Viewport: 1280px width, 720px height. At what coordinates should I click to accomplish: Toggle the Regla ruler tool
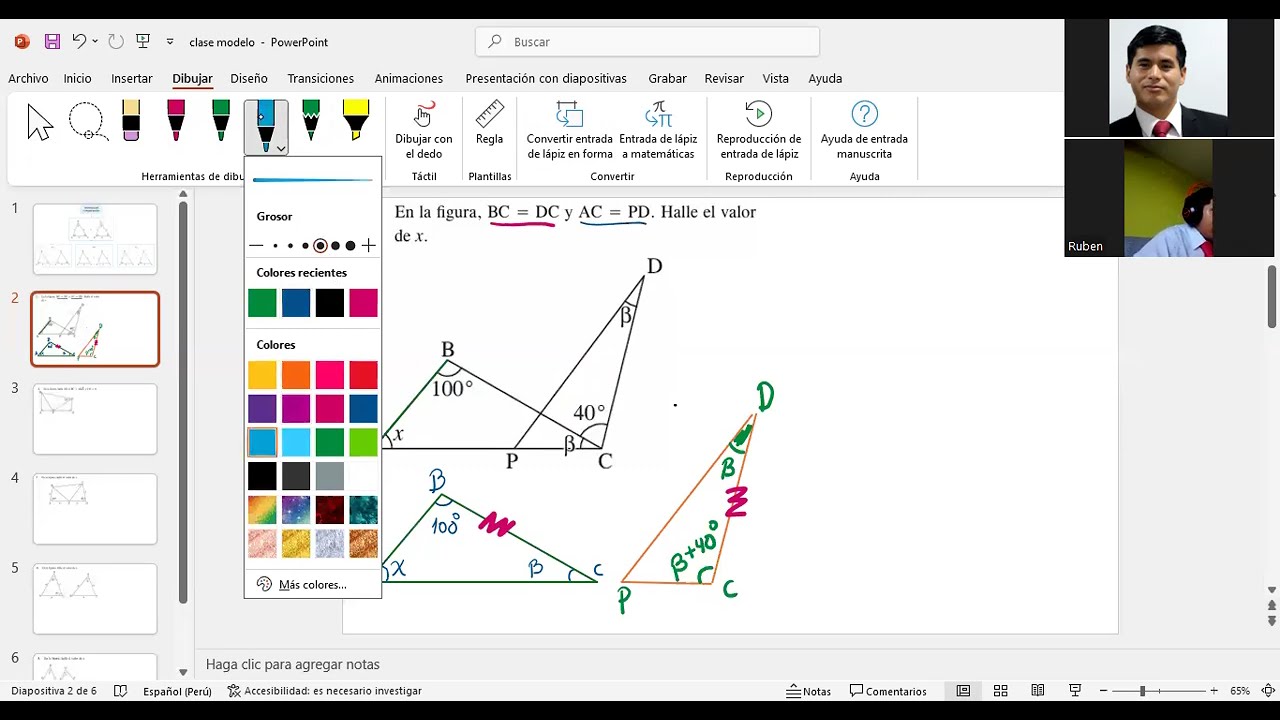(489, 125)
